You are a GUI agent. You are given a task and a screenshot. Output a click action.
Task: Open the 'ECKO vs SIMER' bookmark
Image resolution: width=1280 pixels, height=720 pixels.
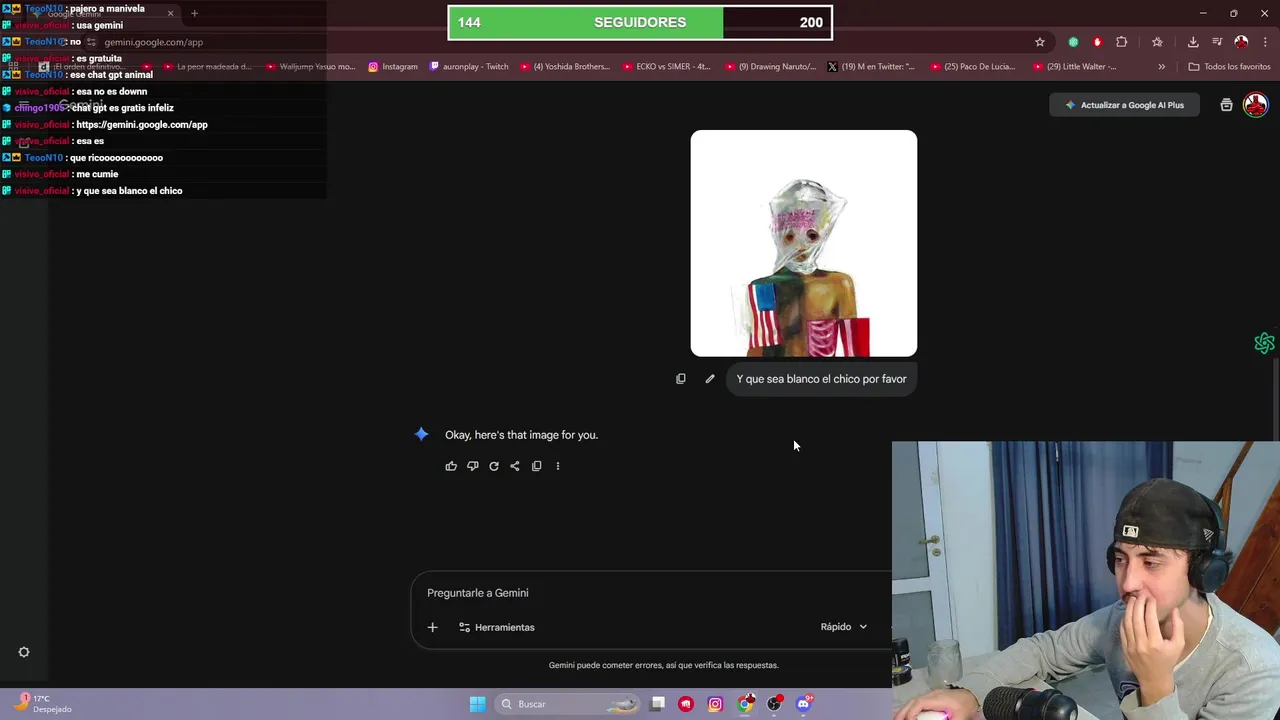666,67
